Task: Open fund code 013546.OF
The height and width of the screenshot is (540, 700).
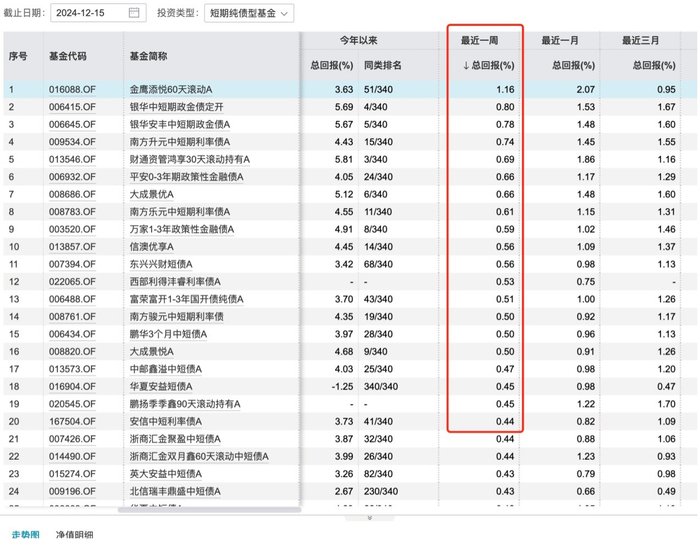Action: pos(72,159)
